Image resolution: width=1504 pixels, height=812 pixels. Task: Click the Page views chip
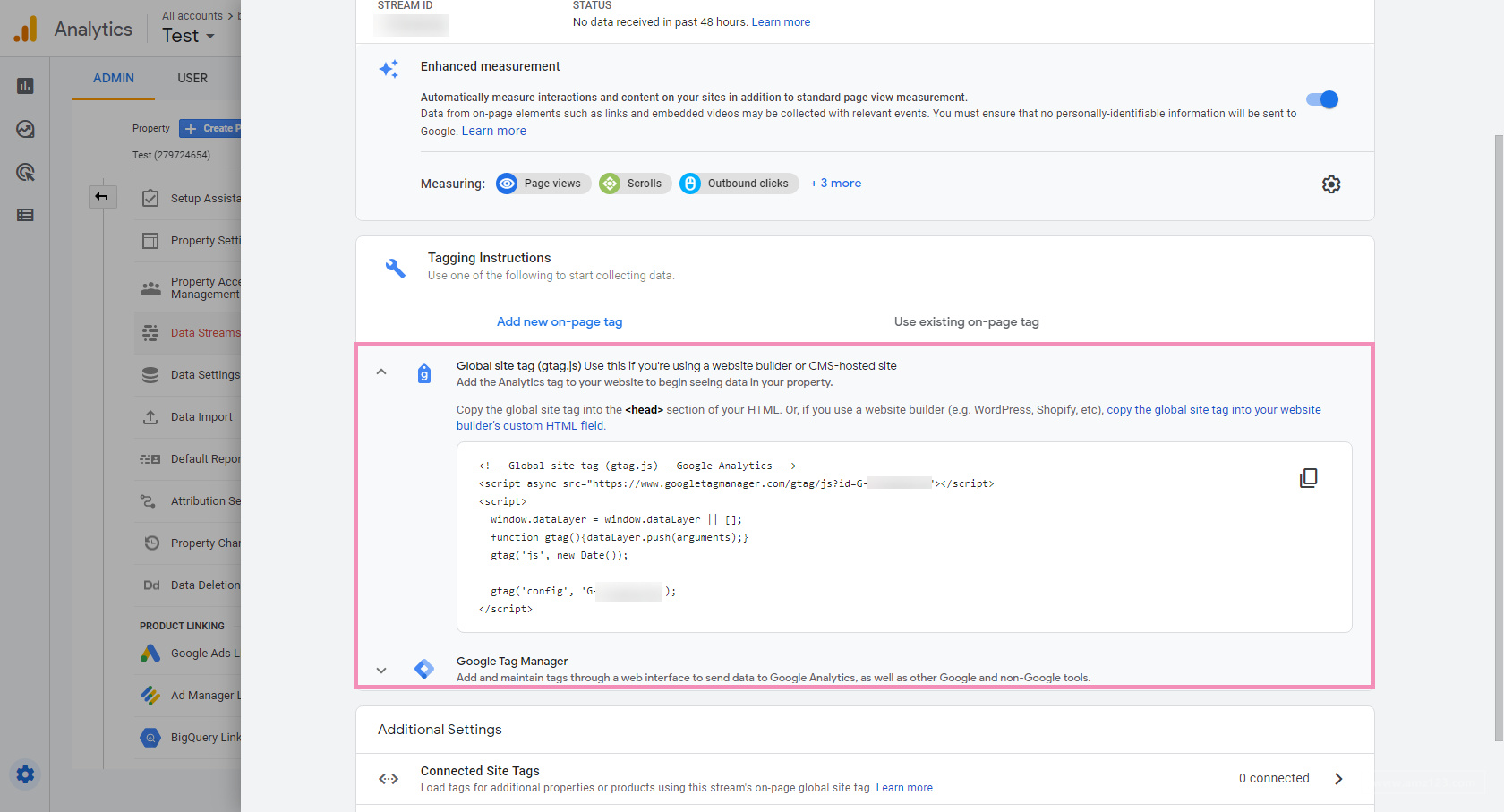click(x=543, y=184)
